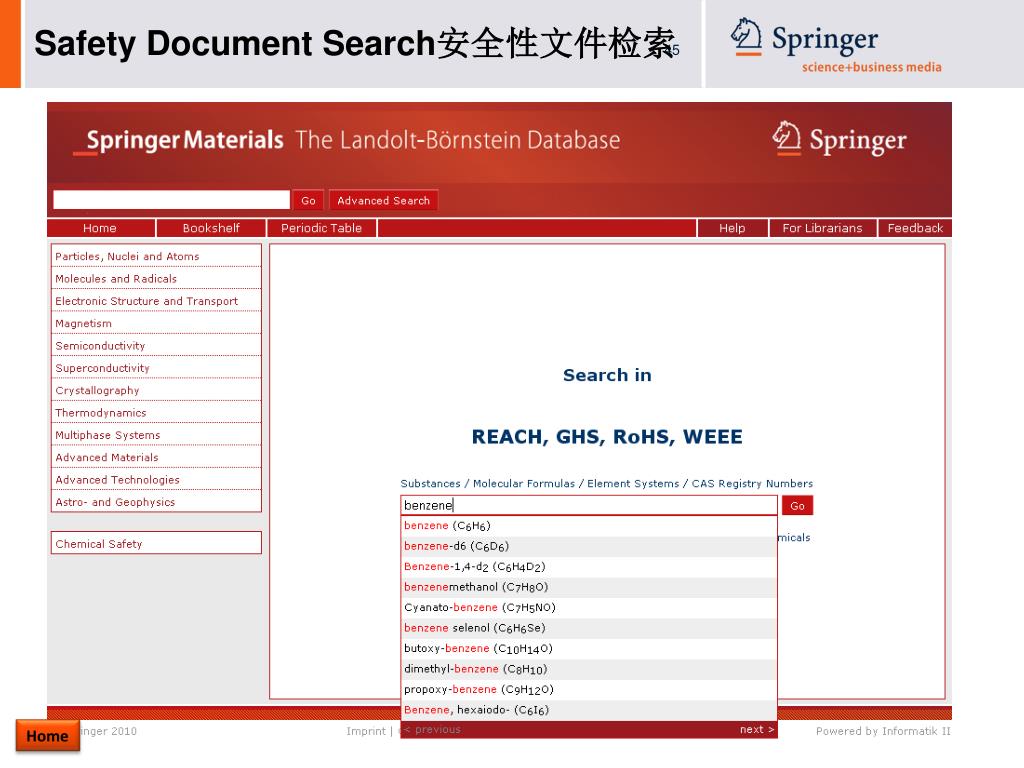Image resolution: width=1024 pixels, height=768 pixels.
Task: Choose butoxy-benzene (C10H14O) suggestion
Action: 588,648
